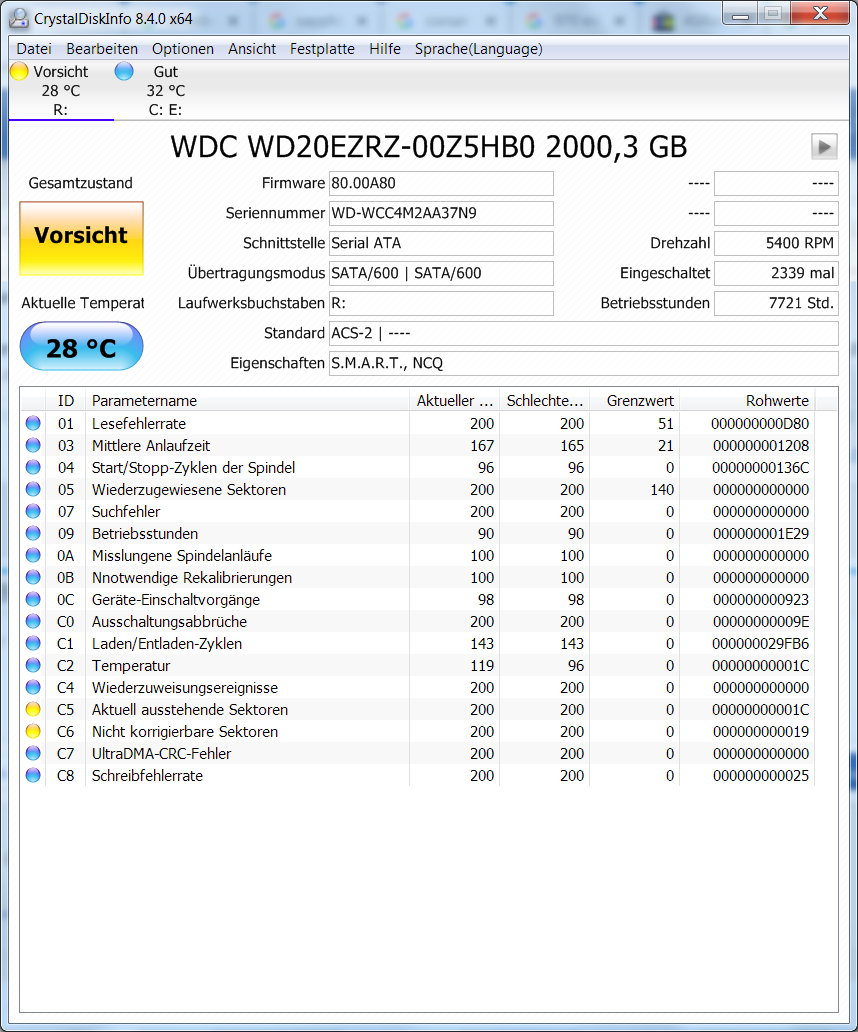Click the Laufwerksbuchstaben field R:
858x1032 pixels.
(x=441, y=303)
